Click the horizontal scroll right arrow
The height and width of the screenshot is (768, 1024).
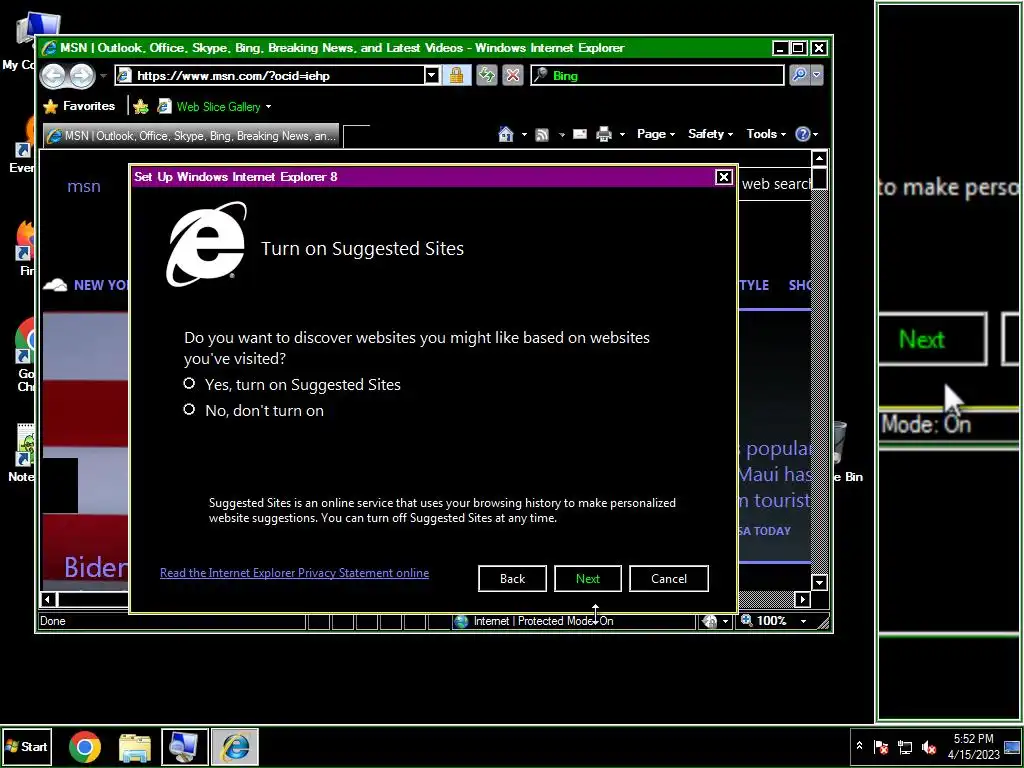pos(803,598)
